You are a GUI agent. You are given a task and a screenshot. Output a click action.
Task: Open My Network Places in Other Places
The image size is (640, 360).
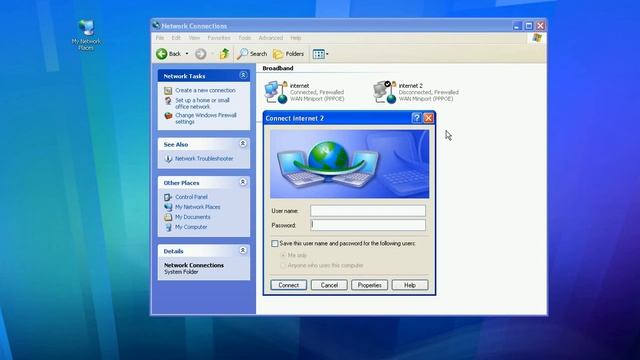tap(197, 207)
